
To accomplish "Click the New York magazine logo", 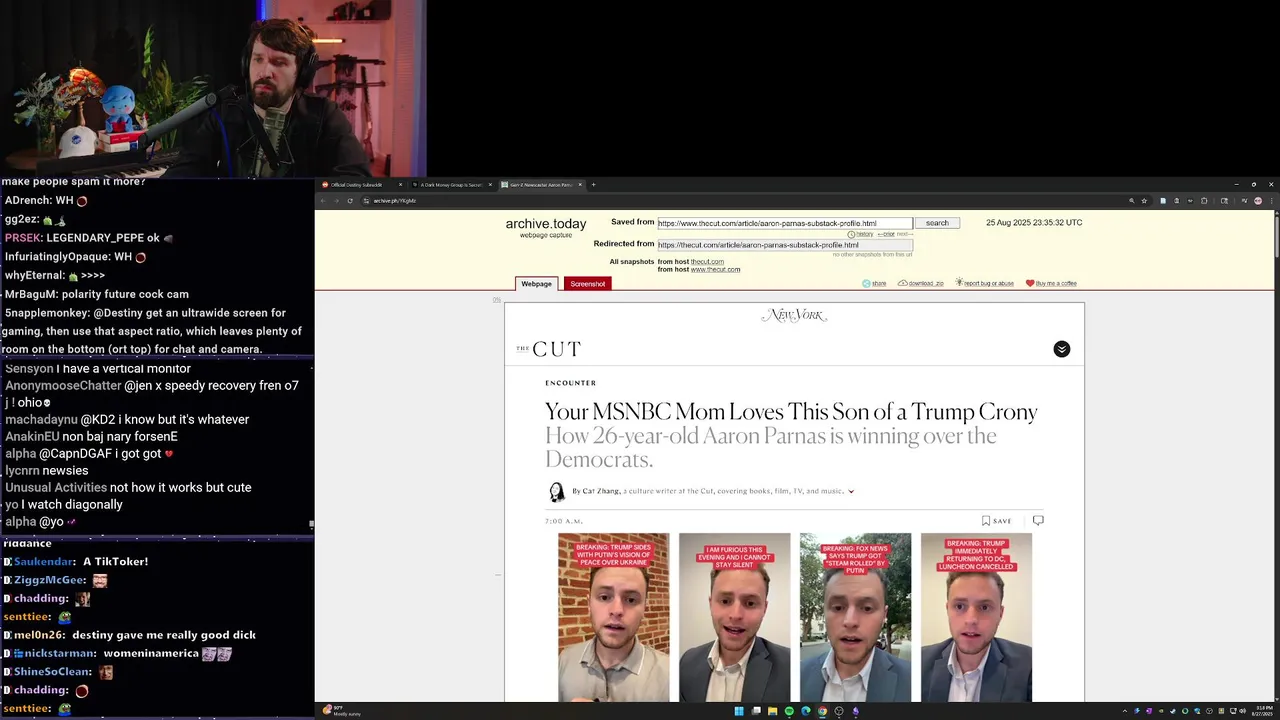I will point(794,315).
